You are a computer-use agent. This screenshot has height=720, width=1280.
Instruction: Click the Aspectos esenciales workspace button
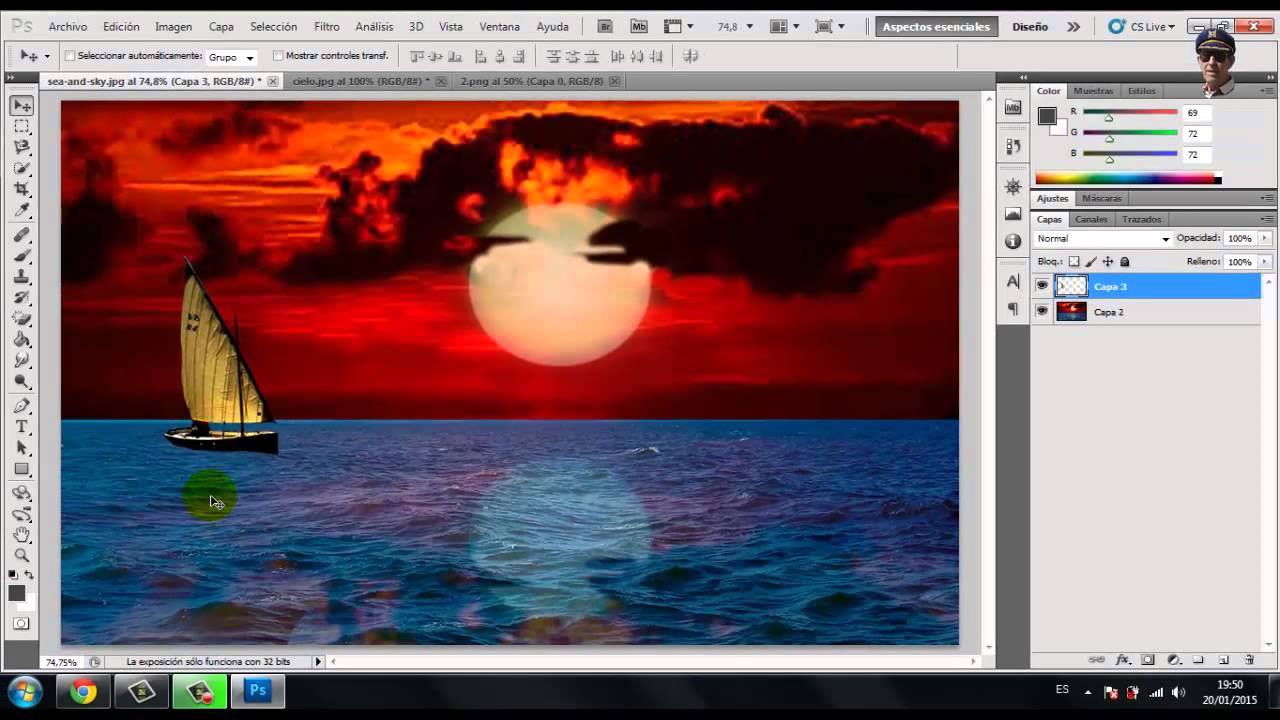[x=936, y=27]
